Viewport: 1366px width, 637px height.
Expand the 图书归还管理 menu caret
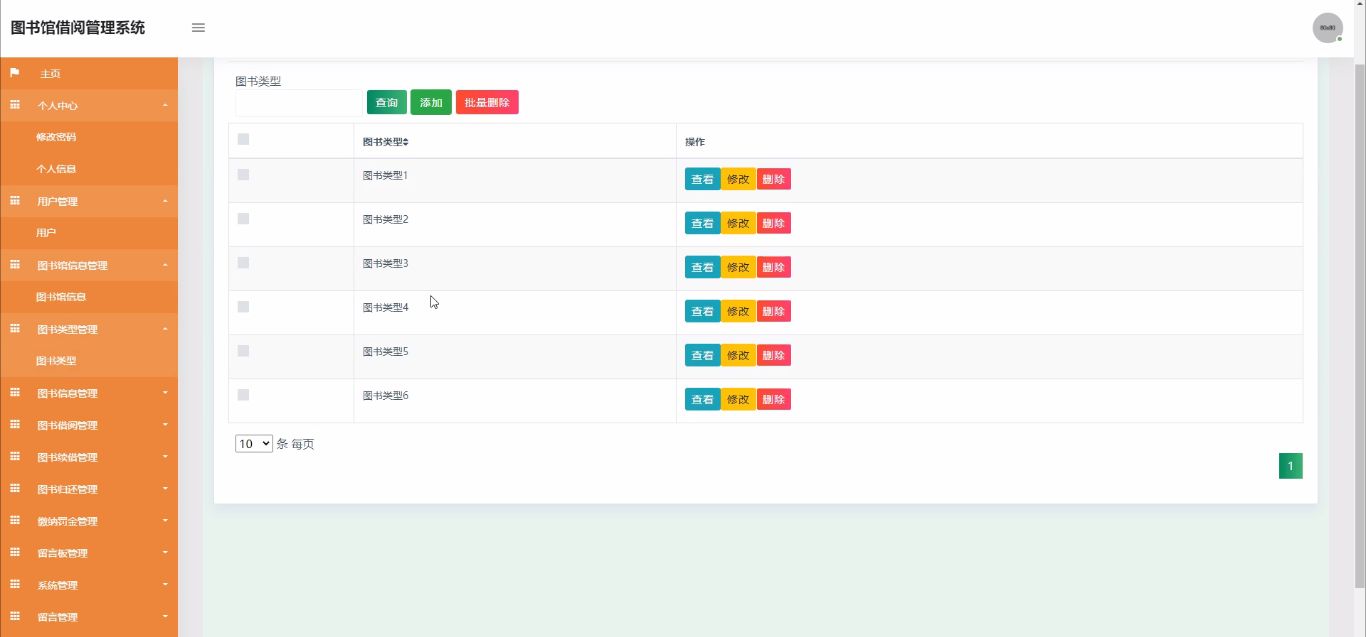(x=165, y=489)
